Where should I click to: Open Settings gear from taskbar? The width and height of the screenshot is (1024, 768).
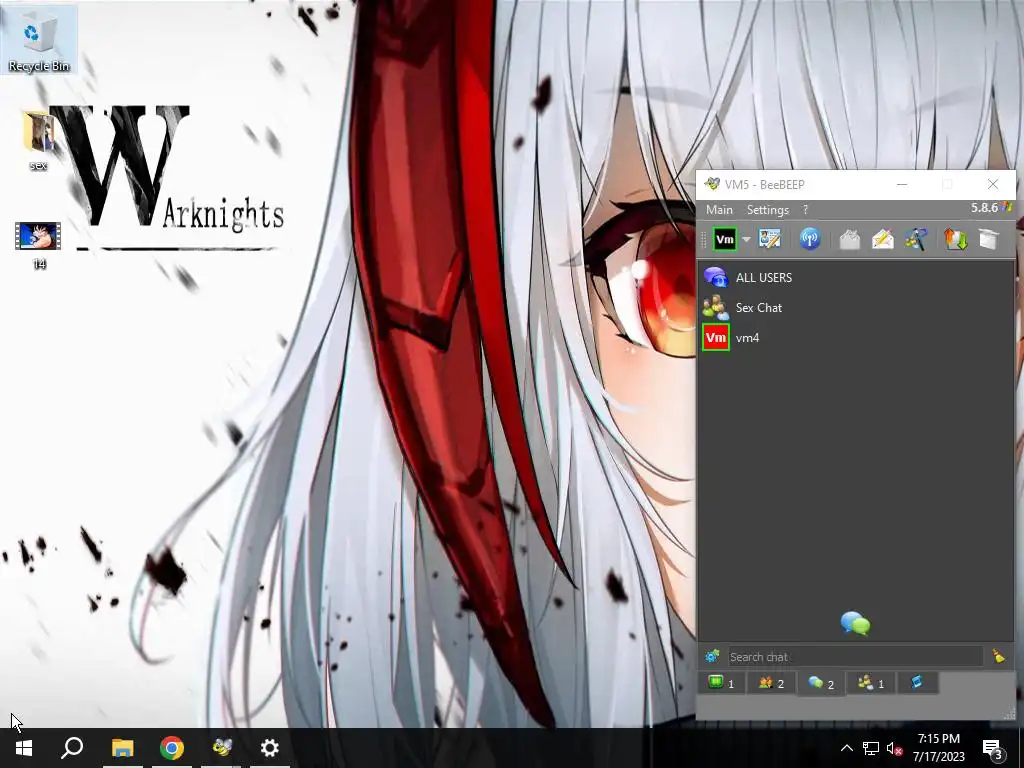click(270, 748)
